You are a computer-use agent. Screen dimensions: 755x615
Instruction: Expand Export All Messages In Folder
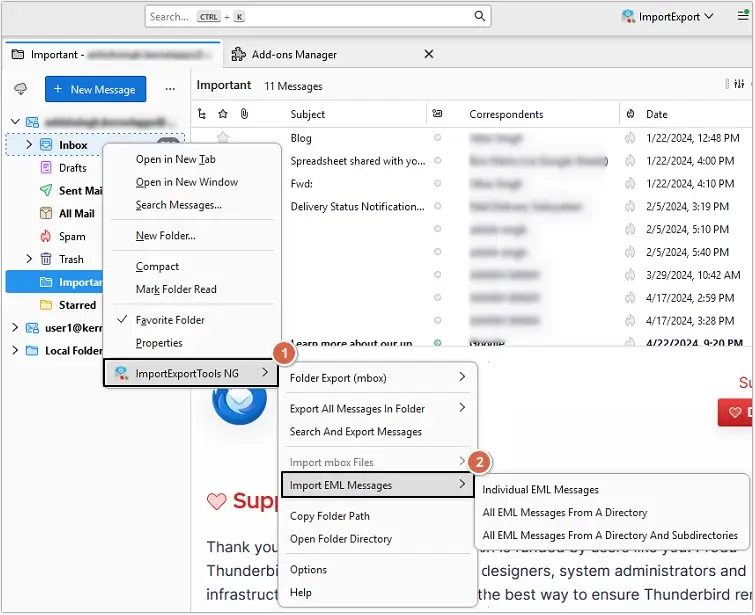pos(378,409)
